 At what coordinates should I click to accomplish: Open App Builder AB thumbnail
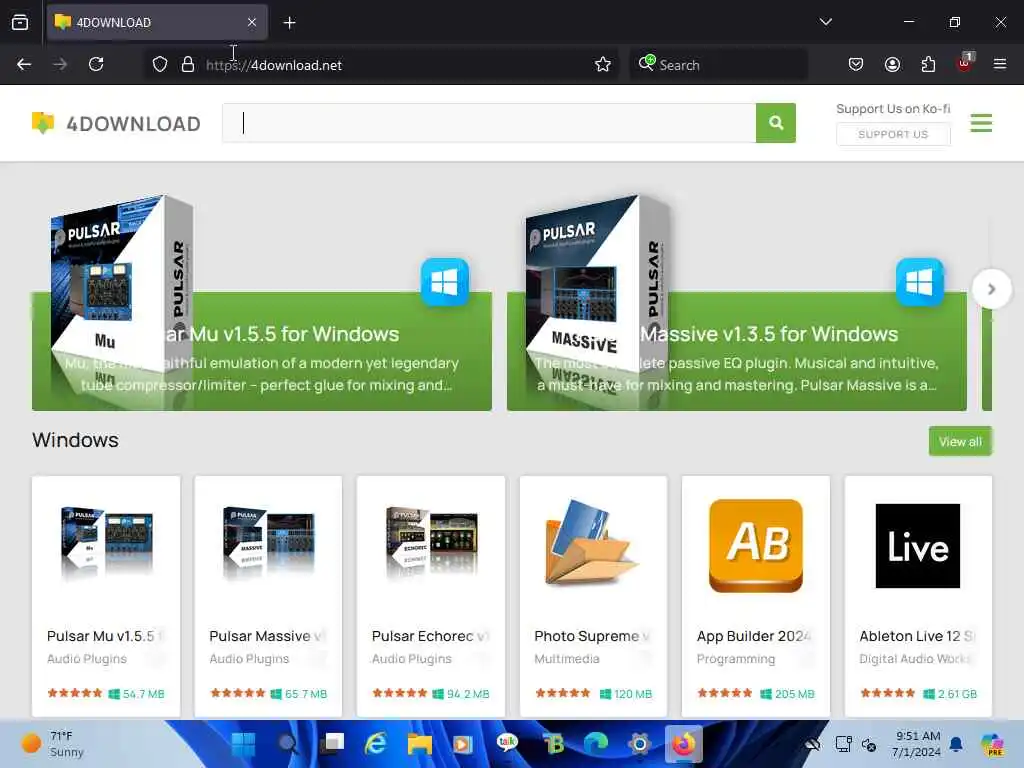point(756,545)
